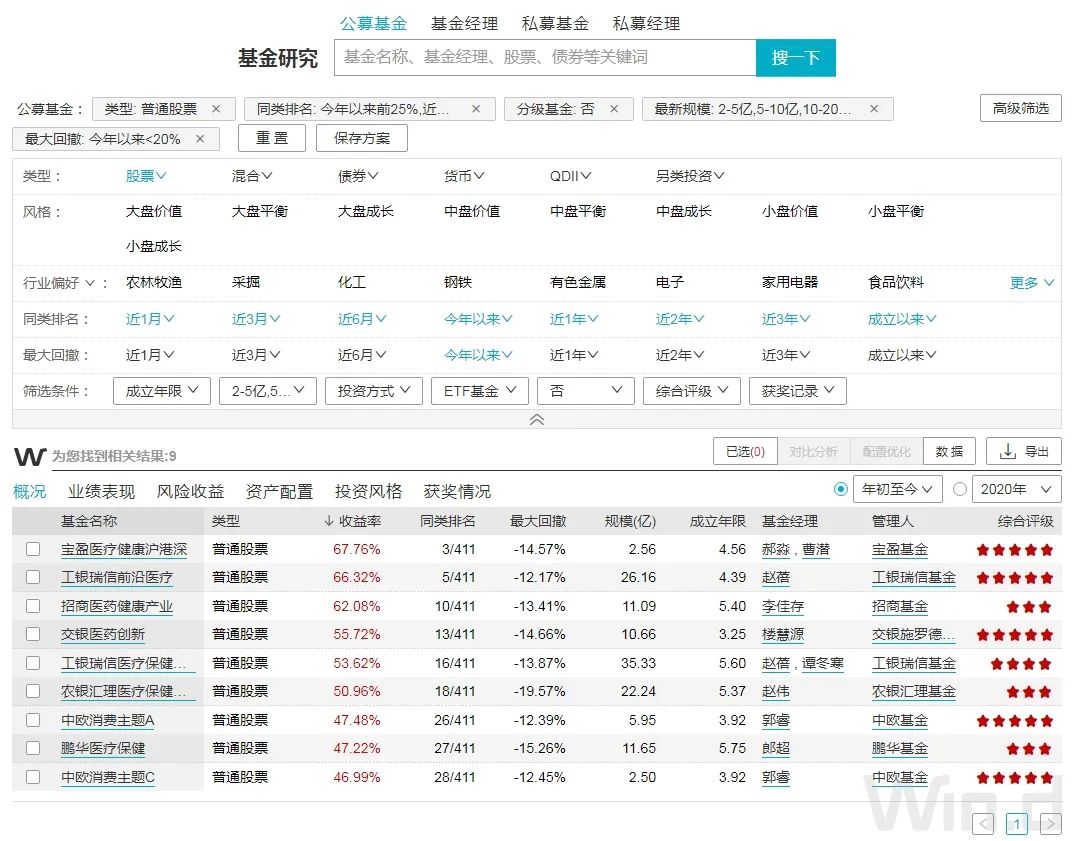Open the 风险收益 results tab

(190, 491)
